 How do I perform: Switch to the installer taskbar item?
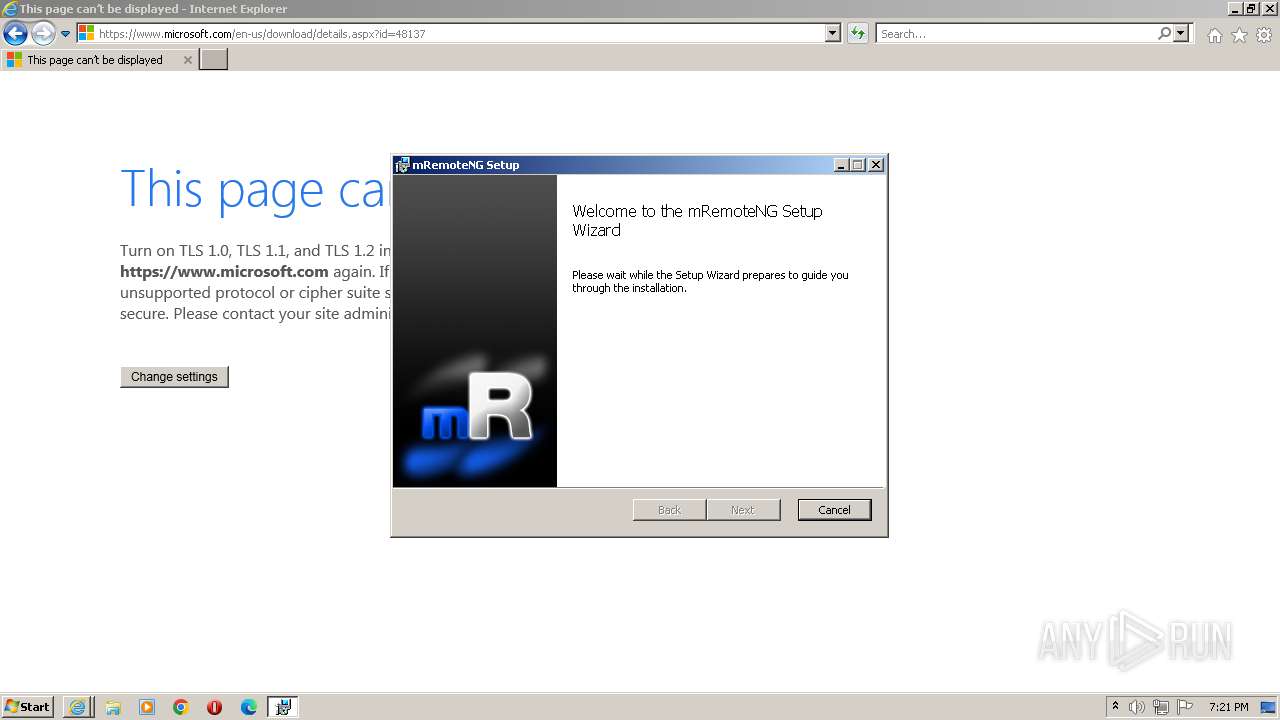[283, 707]
